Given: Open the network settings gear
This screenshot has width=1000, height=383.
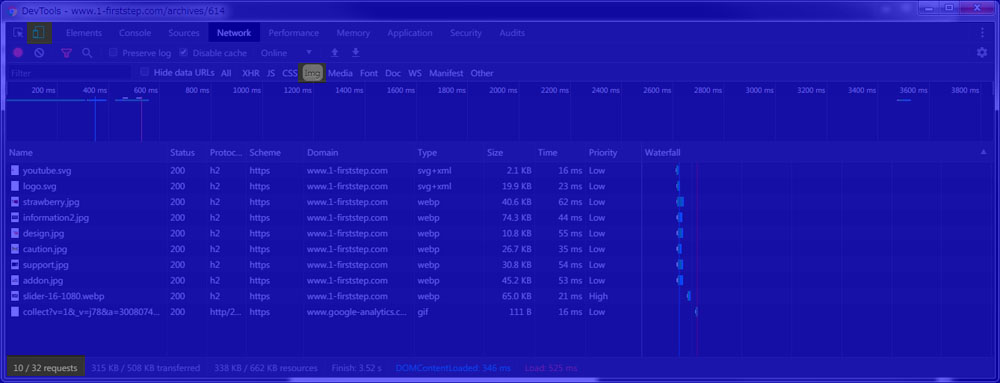Looking at the screenshot, I should [982, 53].
